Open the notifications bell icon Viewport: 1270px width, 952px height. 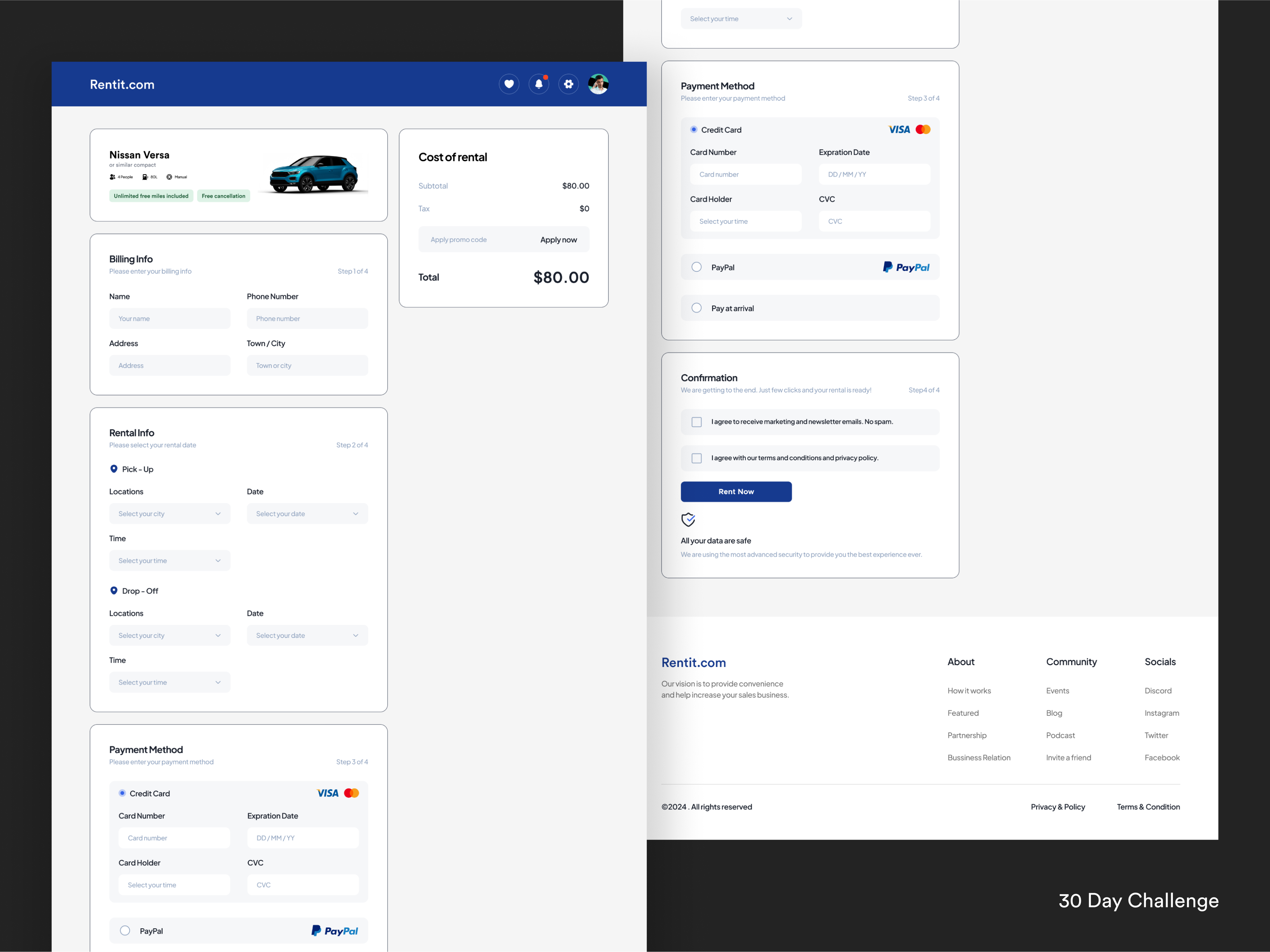[x=539, y=84]
